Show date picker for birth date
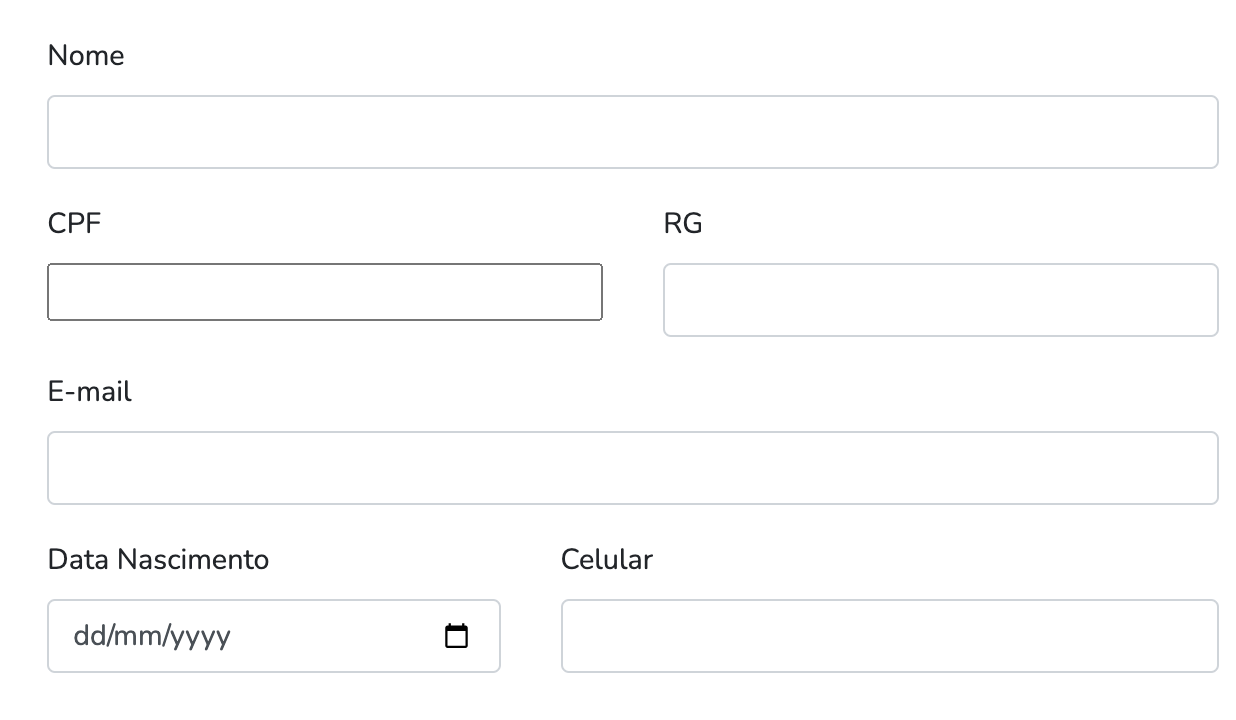The image size is (1236, 720). 456,636
